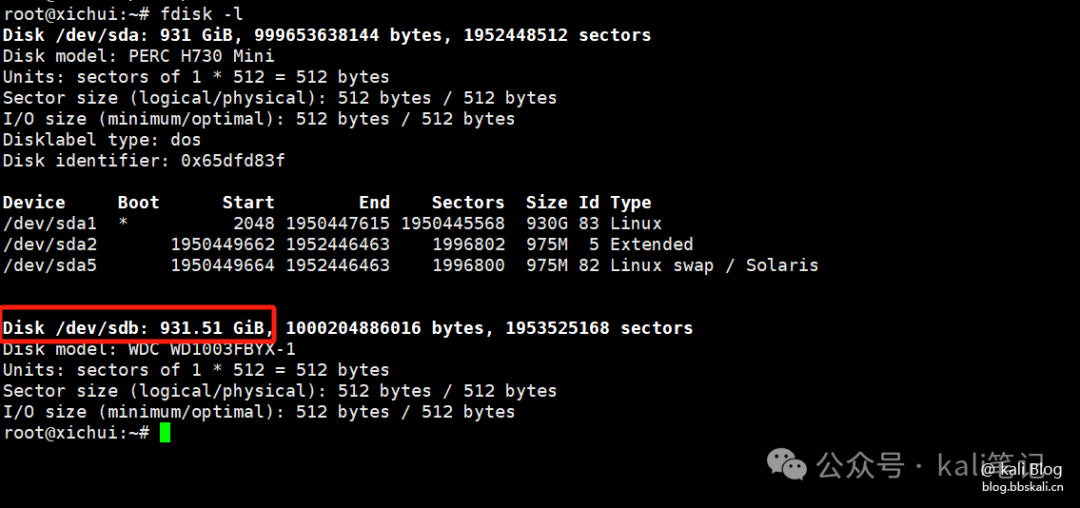Click 'Sector size' line of /dev/sdb section

coord(280,391)
